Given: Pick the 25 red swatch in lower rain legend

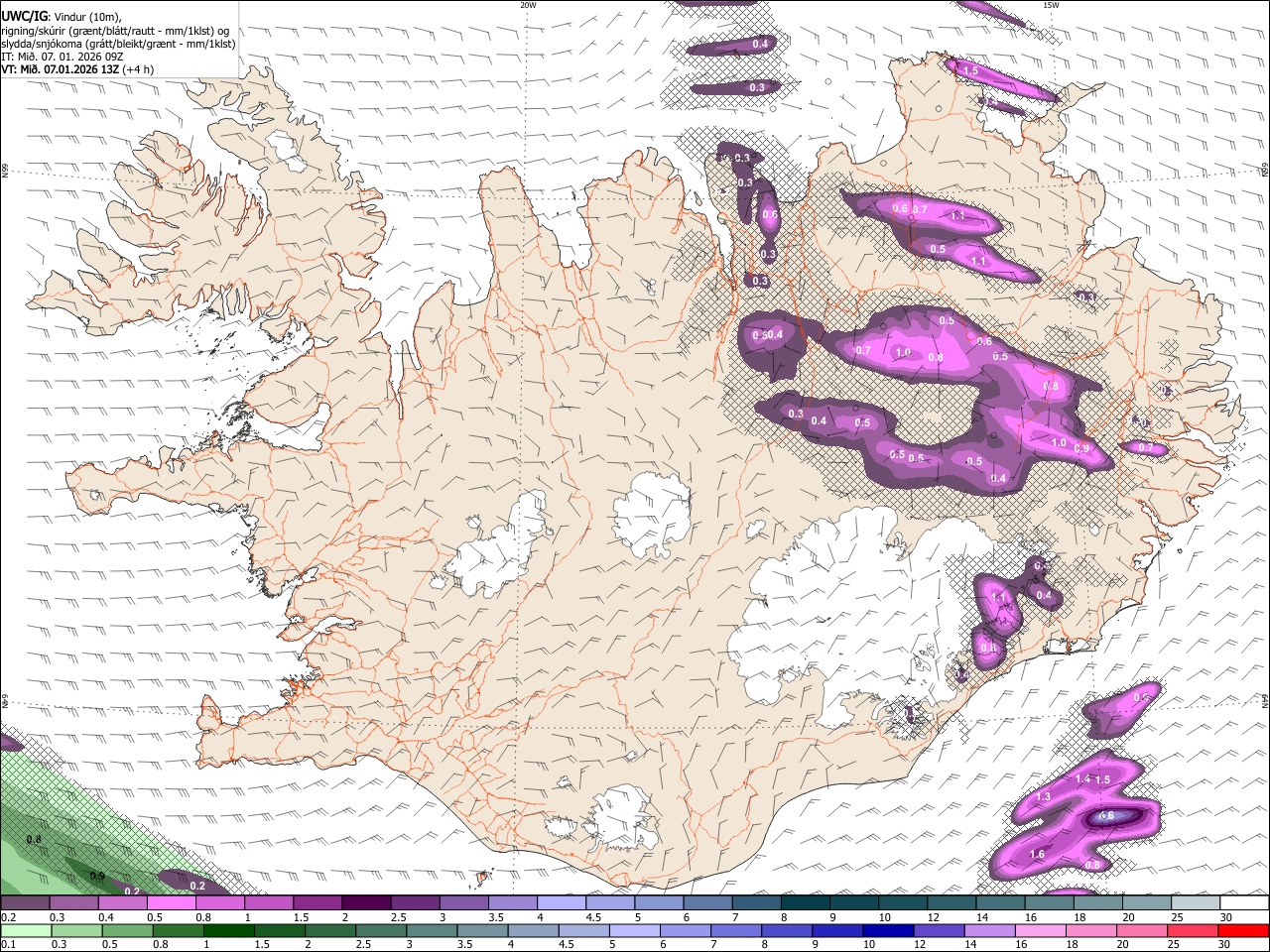Looking at the screenshot, I should click(1193, 930).
